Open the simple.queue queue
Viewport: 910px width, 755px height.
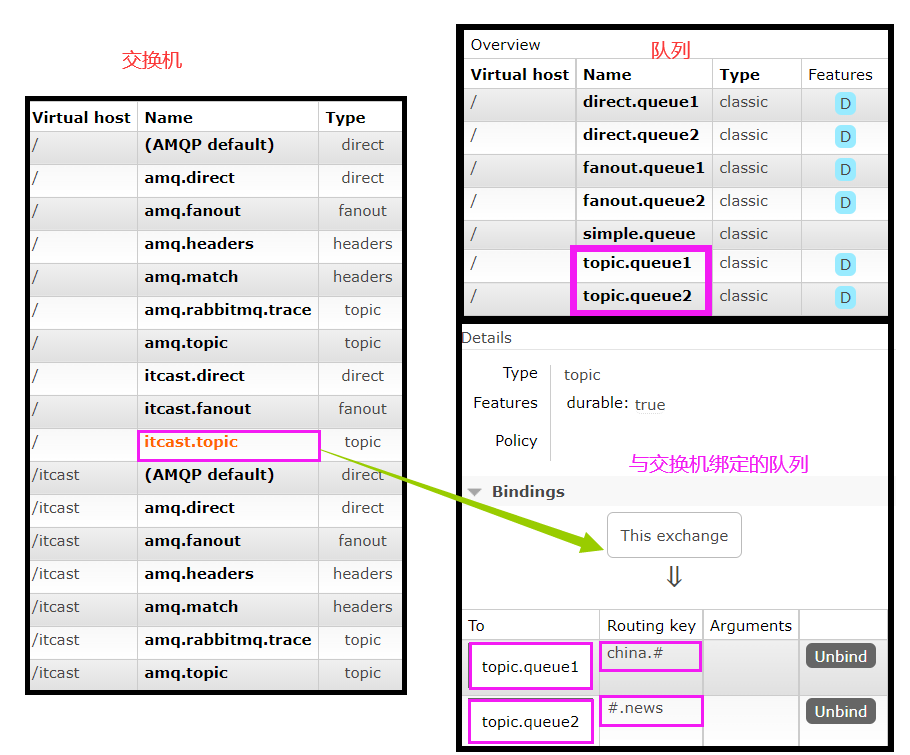[x=639, y=234]
